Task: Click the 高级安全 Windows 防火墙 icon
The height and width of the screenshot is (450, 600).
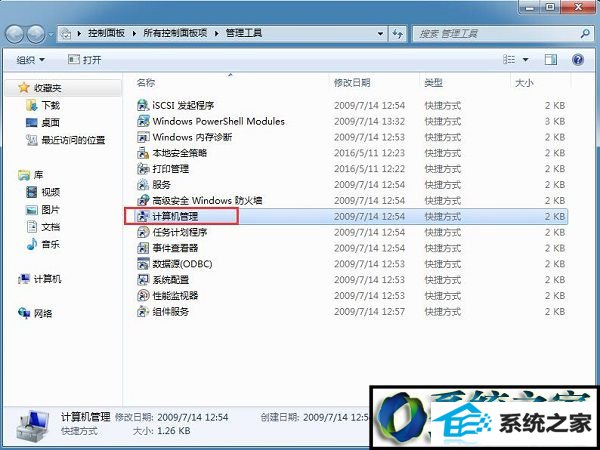Action: tap(143, 201)
